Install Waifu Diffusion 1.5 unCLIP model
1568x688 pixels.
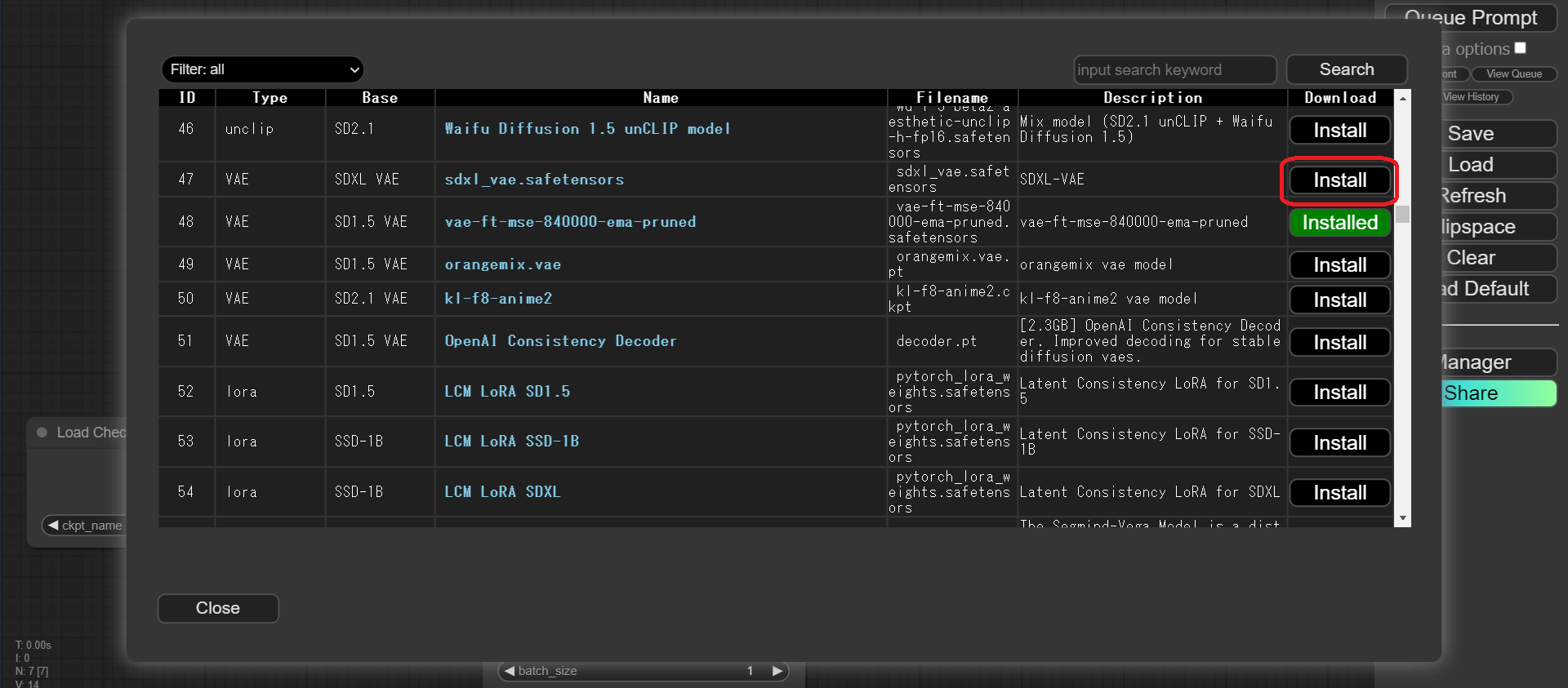coord(1339,131)
